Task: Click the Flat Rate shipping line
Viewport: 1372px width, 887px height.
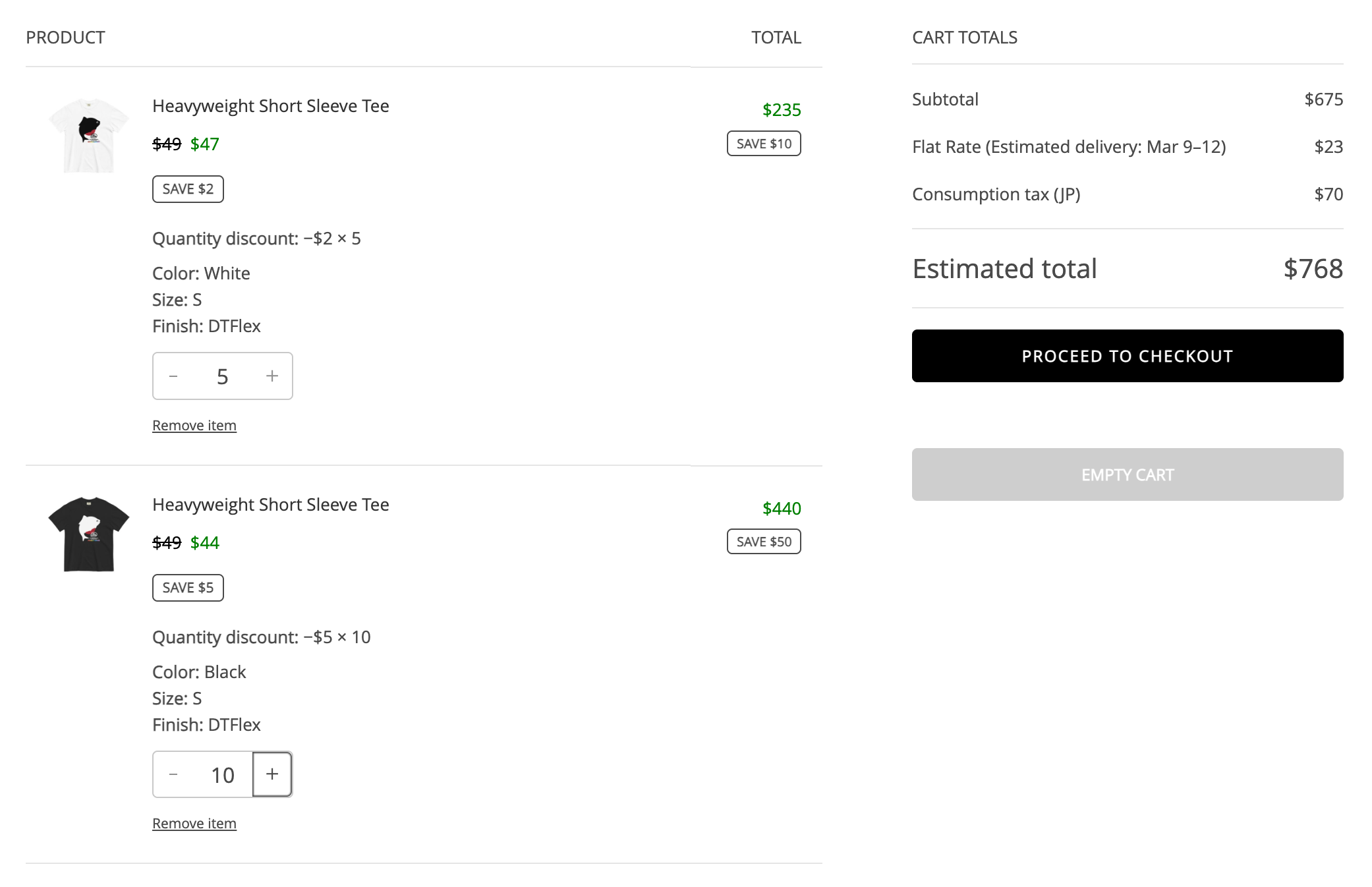Action: 1069,147
